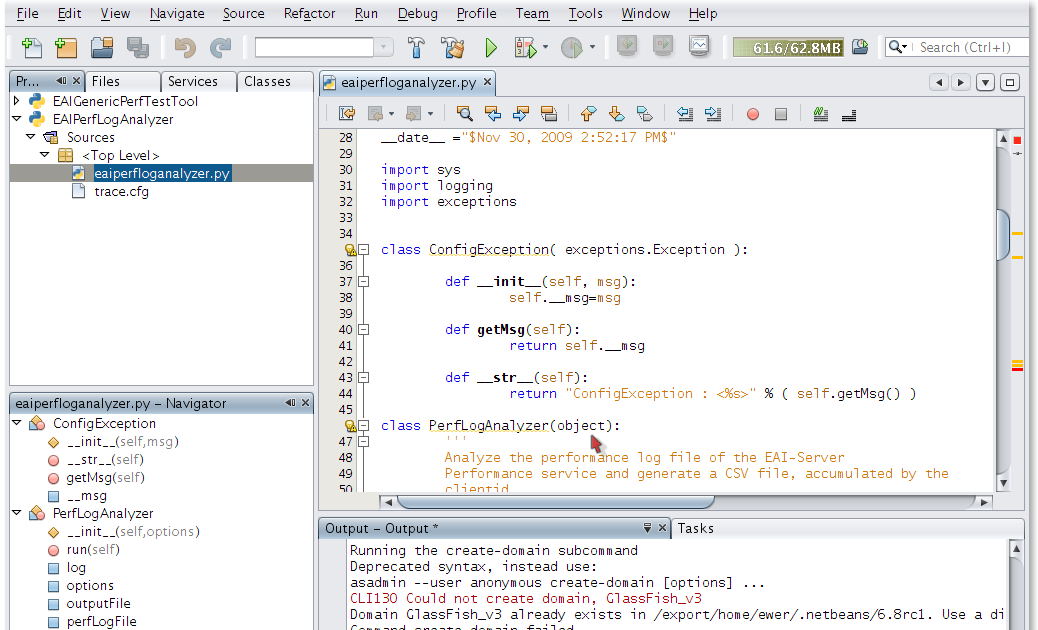Click the memory usage bar to force garbage collection

tap(787, 46)
